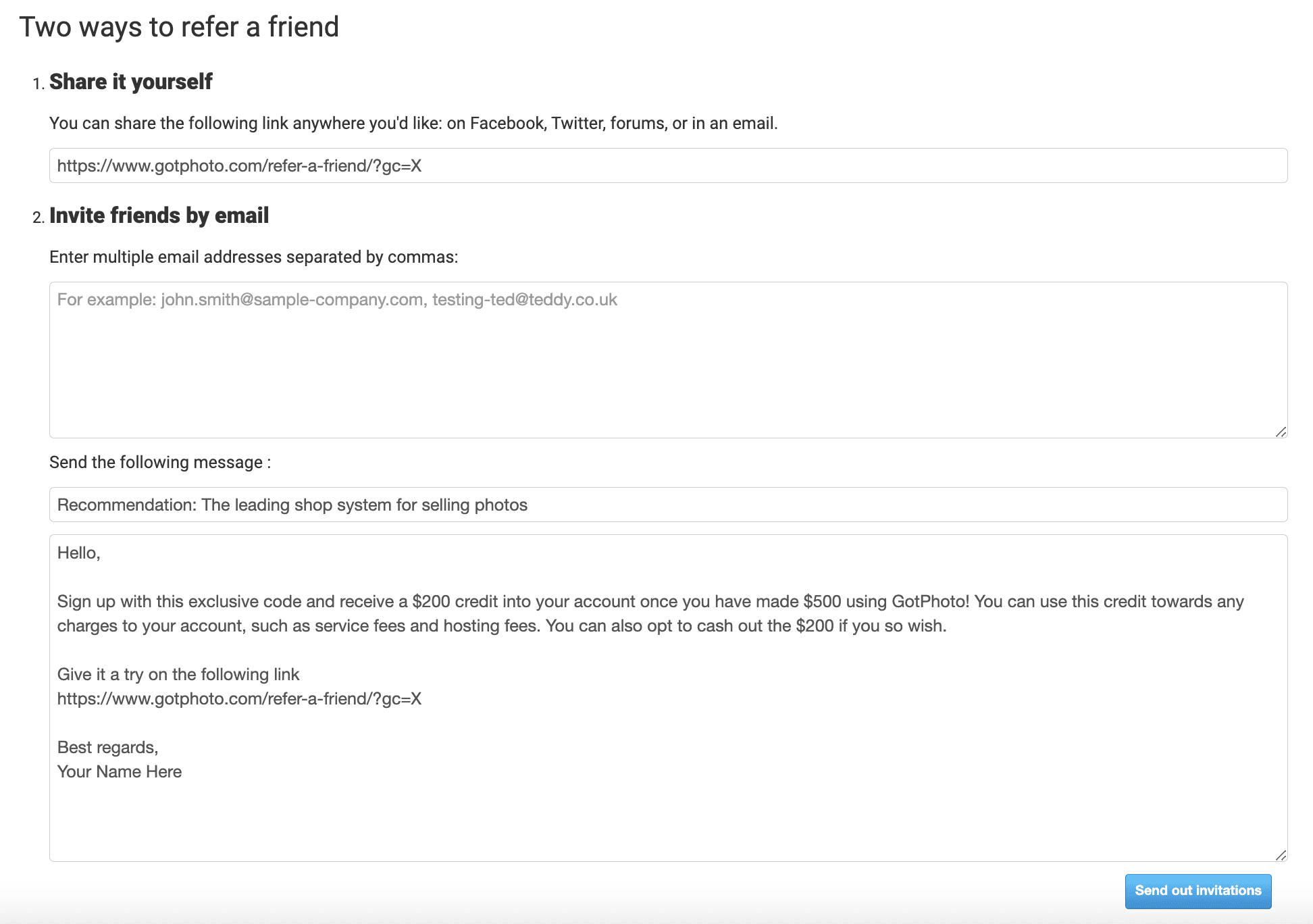Click the Send out invitations button
This screenshot has height=924, width=1313.
1198,891
